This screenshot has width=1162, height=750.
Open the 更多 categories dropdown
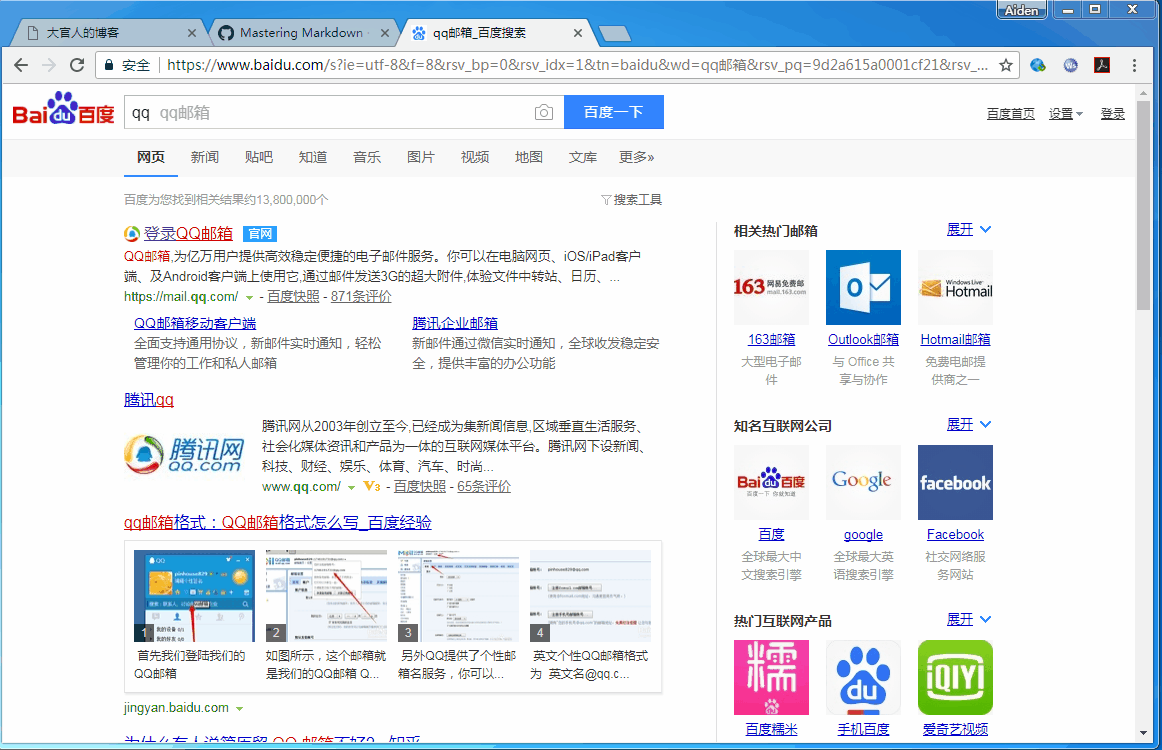pyautogui.click(x=637, y=156)
